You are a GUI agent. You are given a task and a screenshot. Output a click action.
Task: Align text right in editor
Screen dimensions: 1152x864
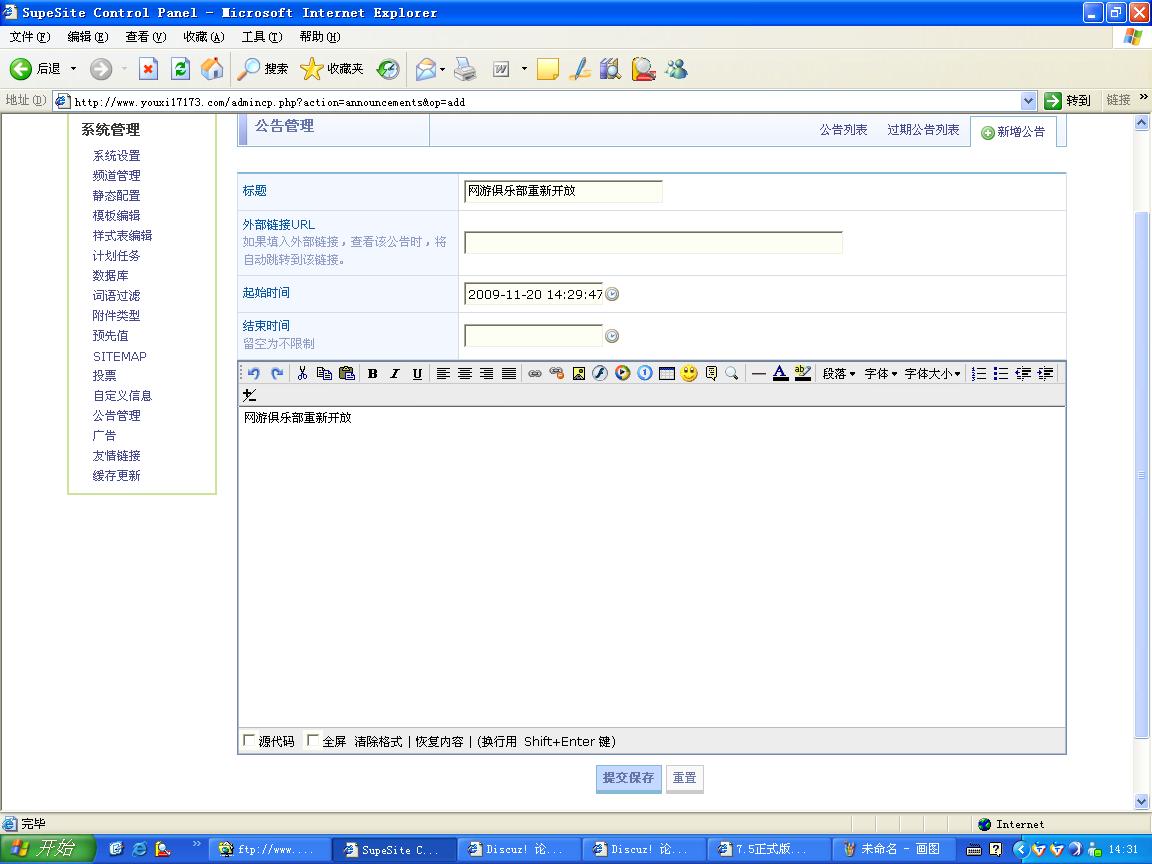coord(486,373)
